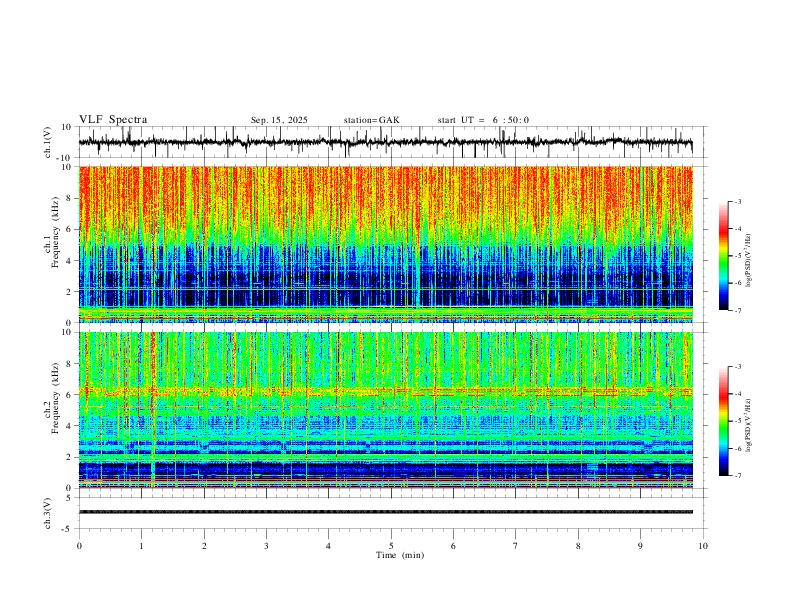Click the 'VLF Spectra' title text
792x612 pixels.
[x=113, y=120]
